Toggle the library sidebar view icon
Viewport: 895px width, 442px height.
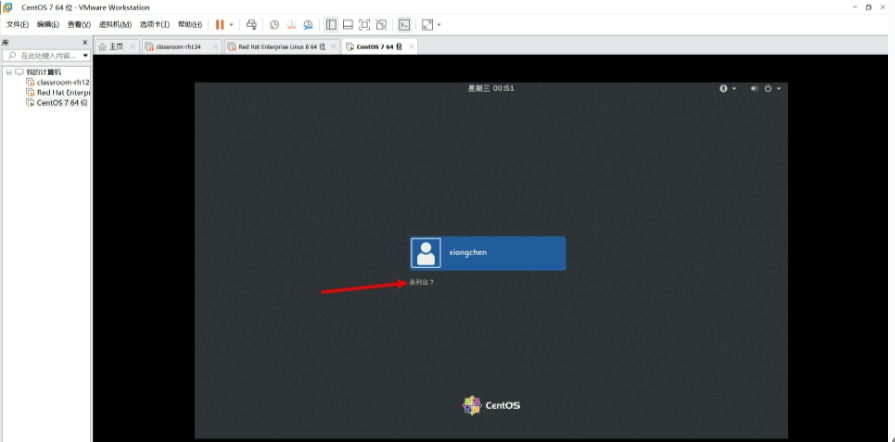(x=331, y=25)
